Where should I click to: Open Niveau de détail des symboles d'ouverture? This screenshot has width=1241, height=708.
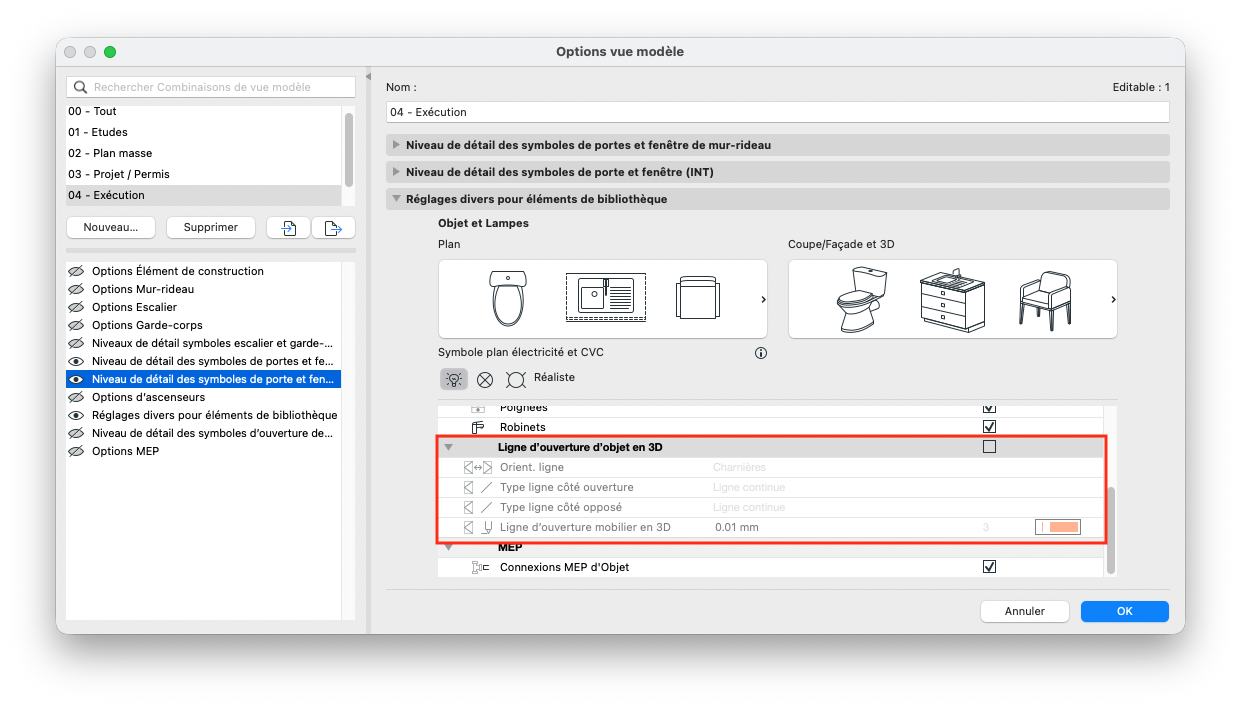(x=212, y=433)
